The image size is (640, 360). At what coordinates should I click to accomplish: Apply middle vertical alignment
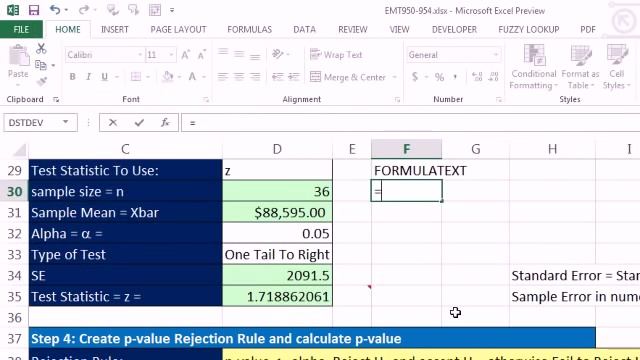pyautogui.click(x=239, y=54)
